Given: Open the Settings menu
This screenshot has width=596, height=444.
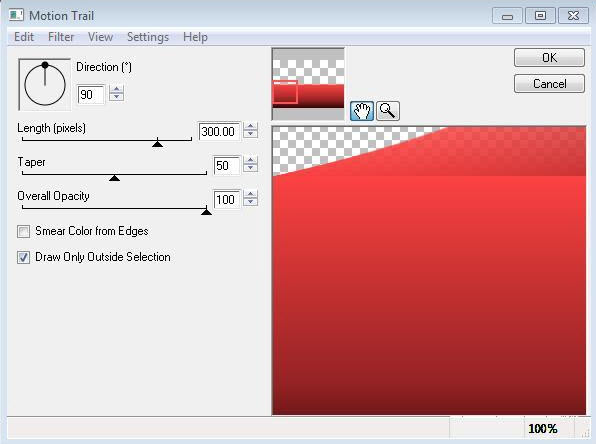Looking at the screenshot, I should click(148, 37).
